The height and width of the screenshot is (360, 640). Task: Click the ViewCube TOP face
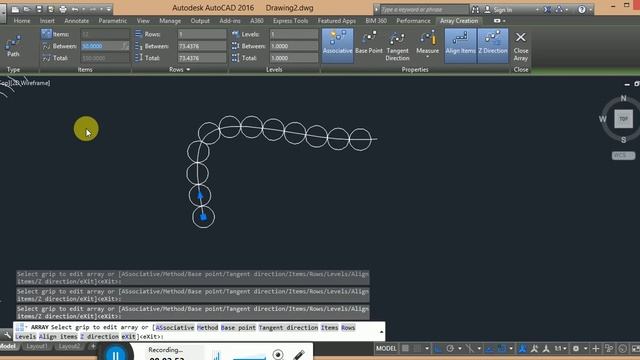623,119
